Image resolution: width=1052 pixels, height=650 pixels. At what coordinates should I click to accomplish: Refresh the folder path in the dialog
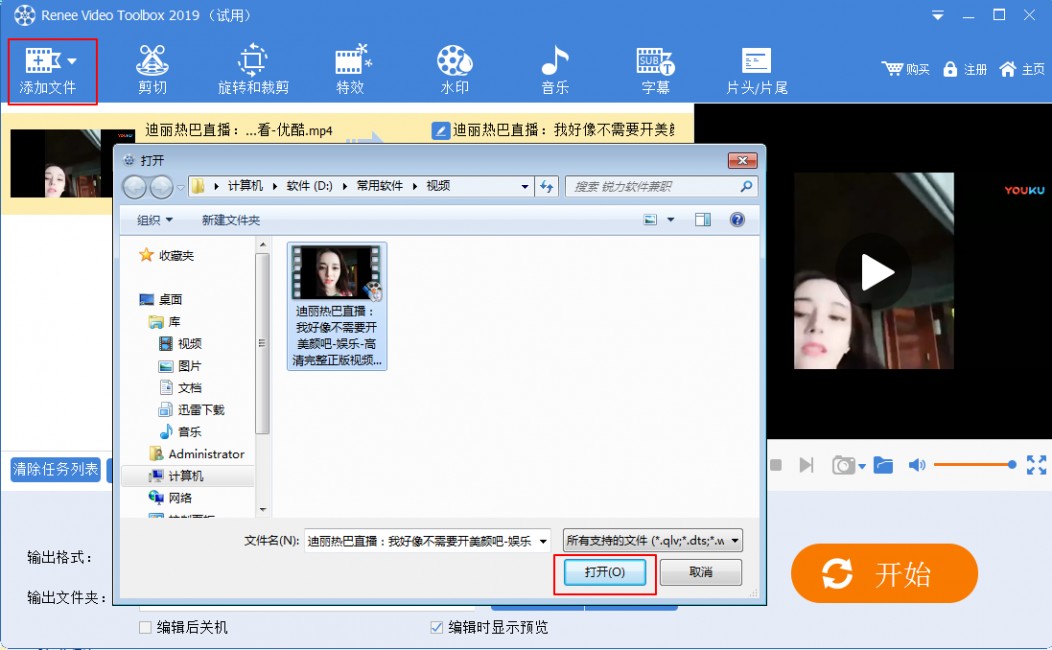coord(546,186)
